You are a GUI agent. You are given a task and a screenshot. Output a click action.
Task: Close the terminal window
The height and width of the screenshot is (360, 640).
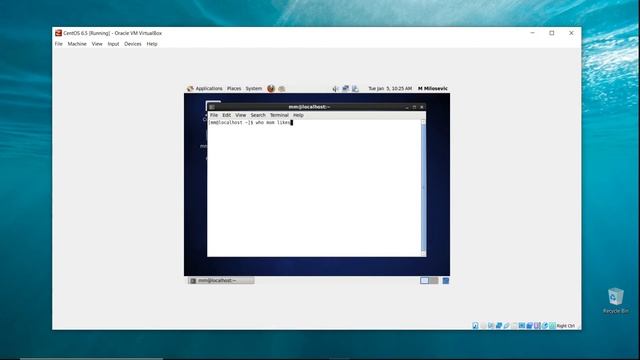pyautogui.click(x=422, y=107)
